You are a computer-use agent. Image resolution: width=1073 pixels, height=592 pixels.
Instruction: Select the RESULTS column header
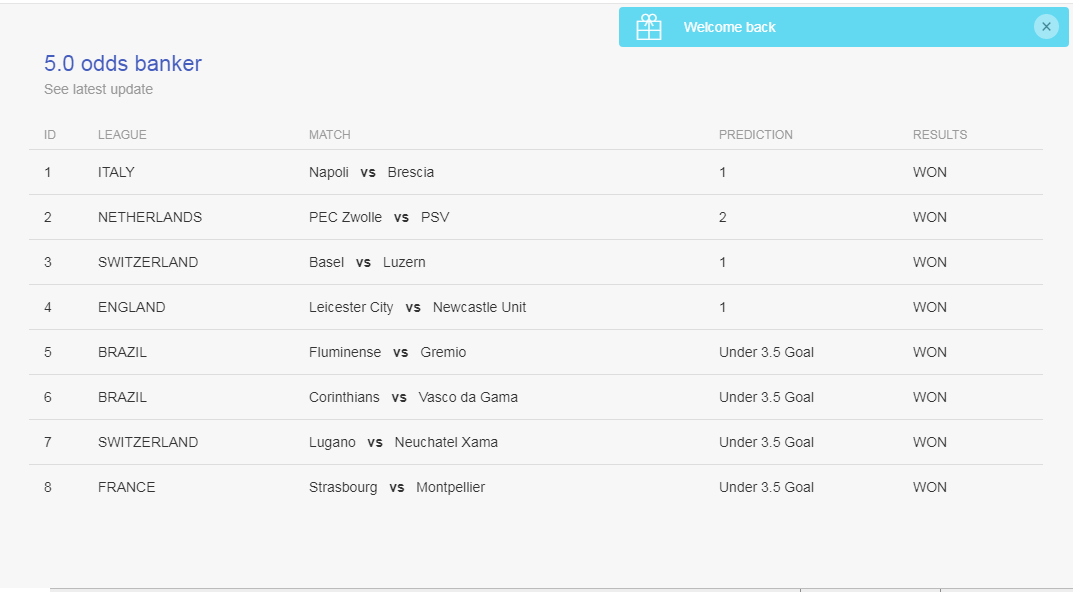pos(940,135)
